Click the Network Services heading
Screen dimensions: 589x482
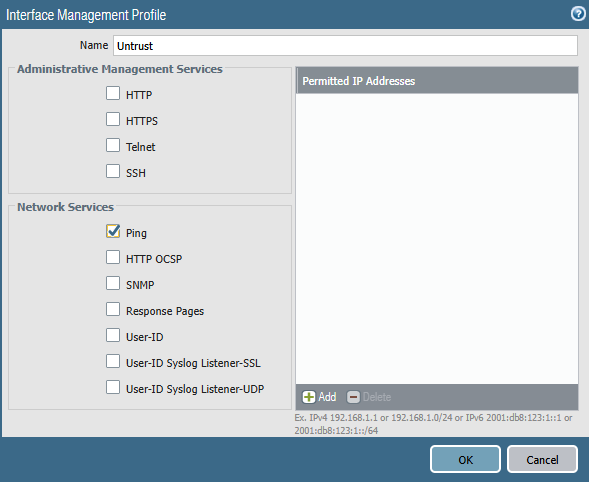[x=65, y=207]
